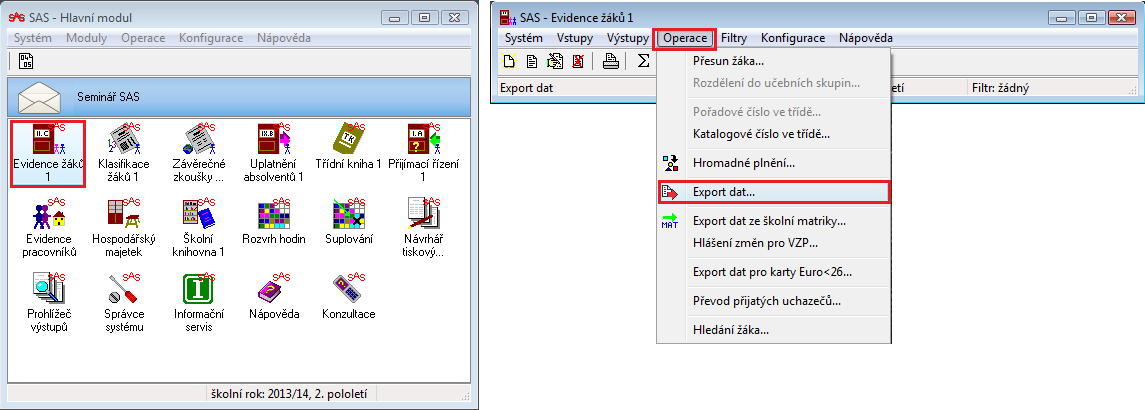Click the edit record toolbar icon with hand
This screenshot has height=410, width=1145.
pyautogui.click(x=555, y=61)
